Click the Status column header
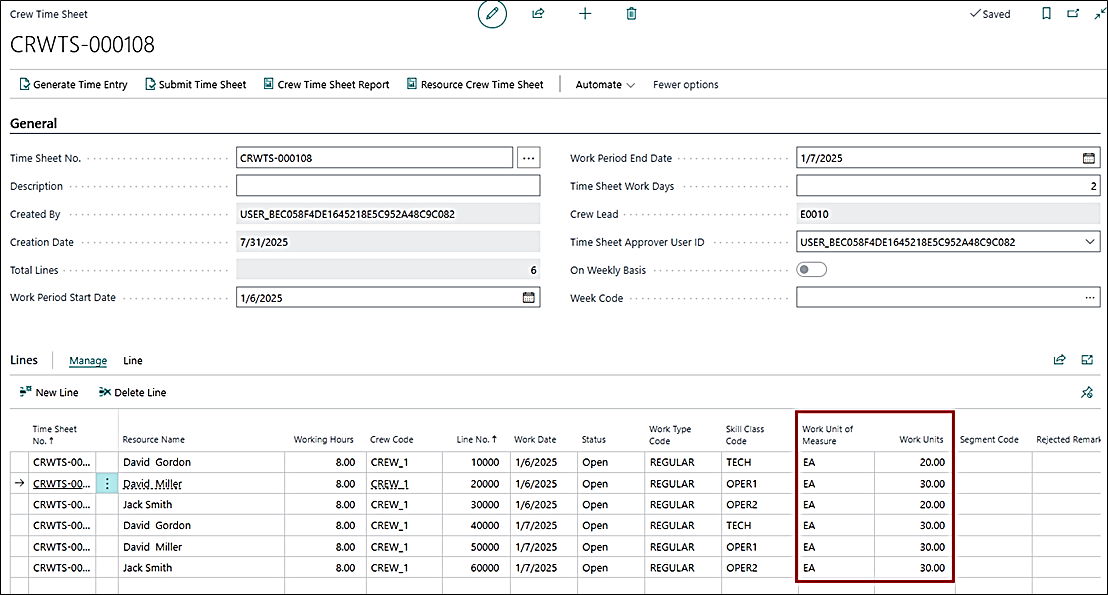This screenshot has height=595, width=1108. [594, 440]
